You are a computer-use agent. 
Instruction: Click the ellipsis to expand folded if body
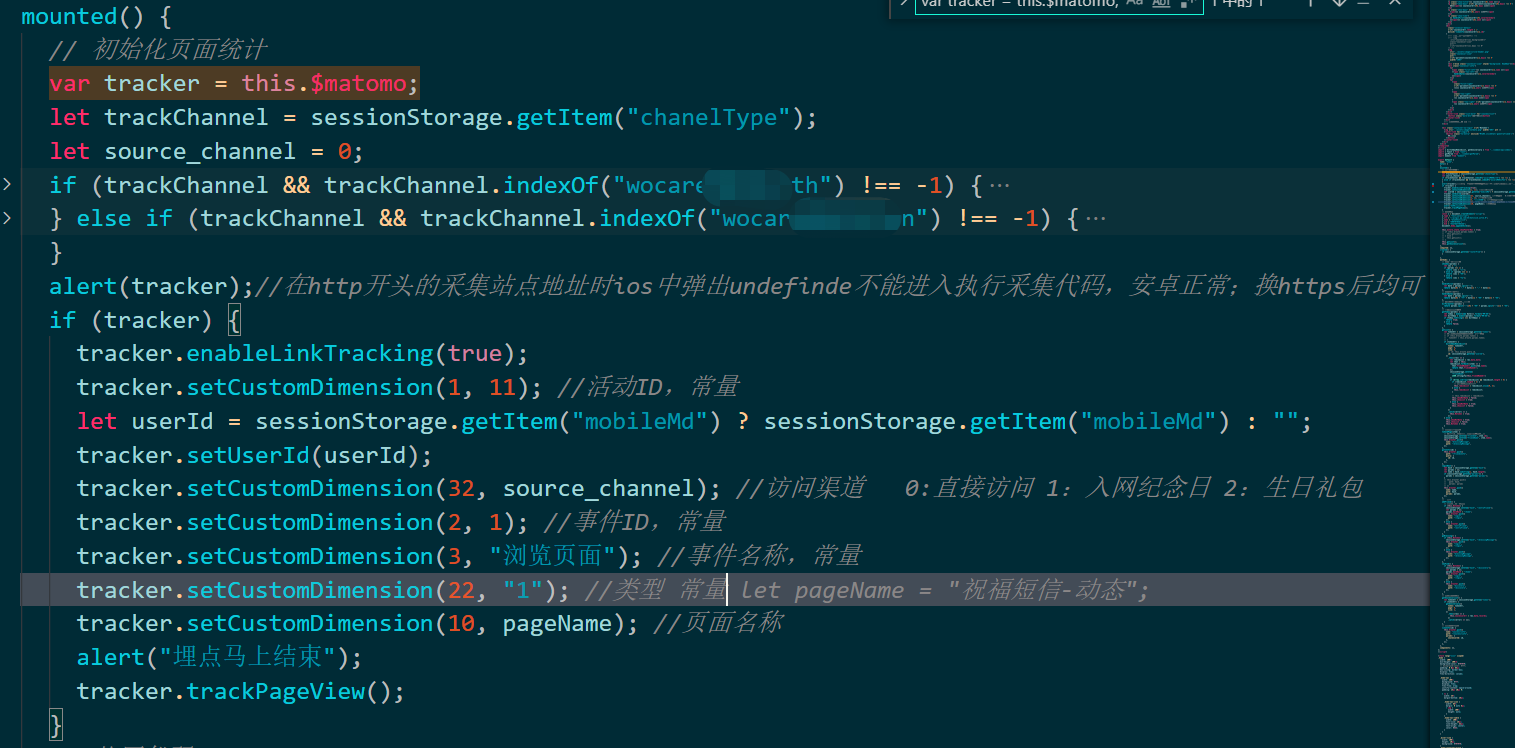pyautogui.click(x=1003, y=184)
